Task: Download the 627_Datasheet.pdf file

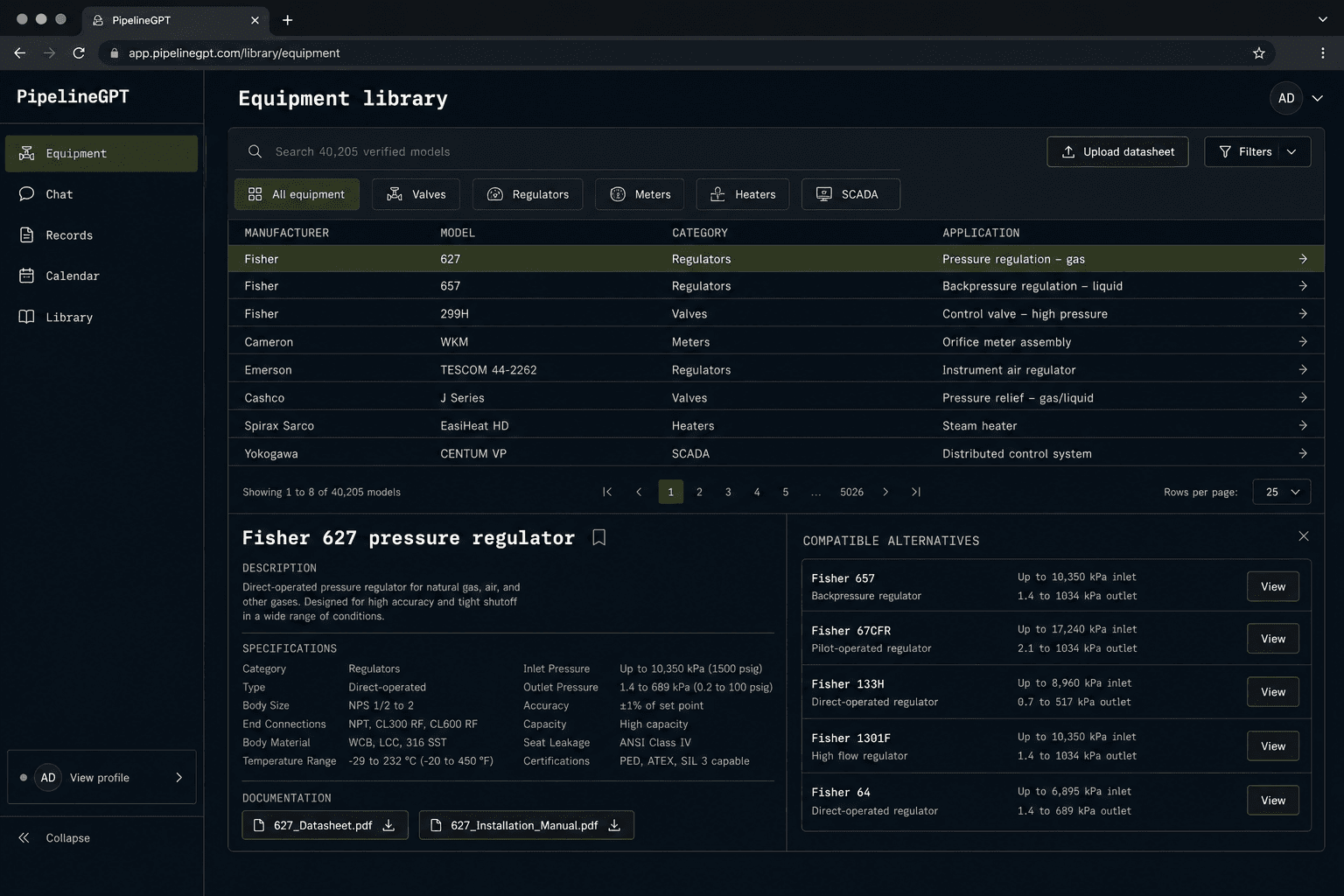Action: click(x=388, y=825)
